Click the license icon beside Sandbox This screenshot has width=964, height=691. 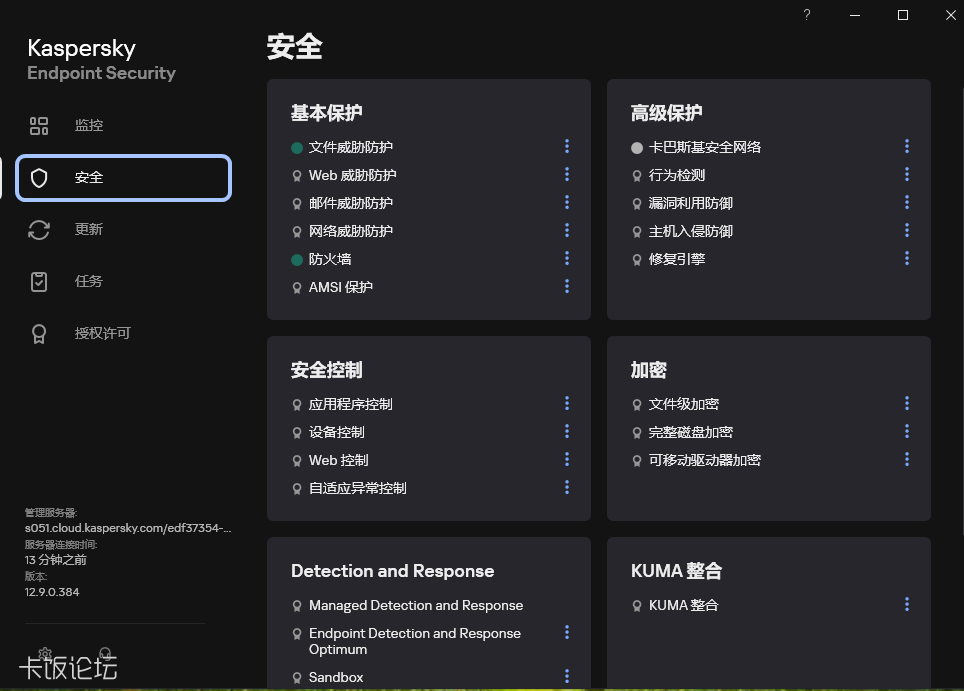(x=297, y=677)
